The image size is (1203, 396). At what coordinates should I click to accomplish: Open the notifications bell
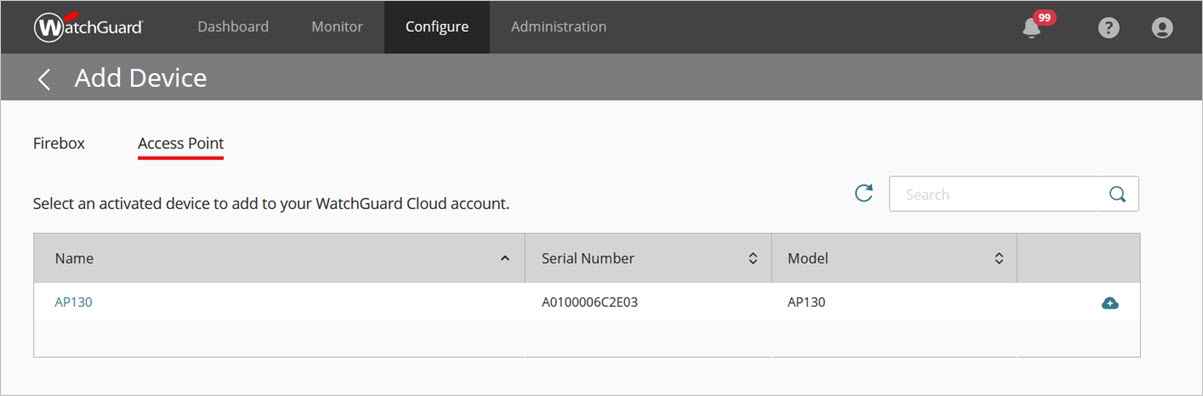1032,28
